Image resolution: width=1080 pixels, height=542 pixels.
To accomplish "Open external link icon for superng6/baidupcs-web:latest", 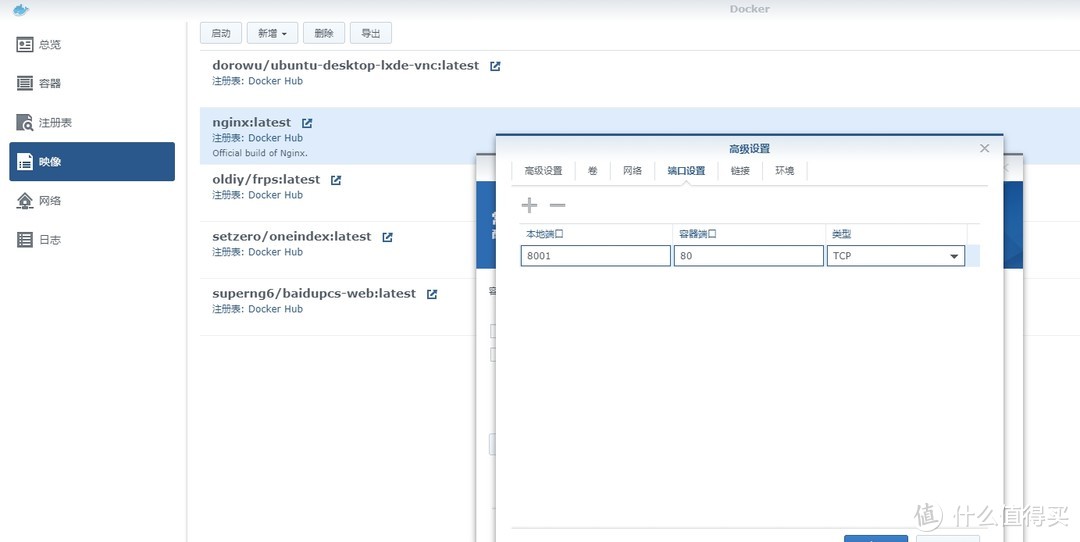I will 432,294.
